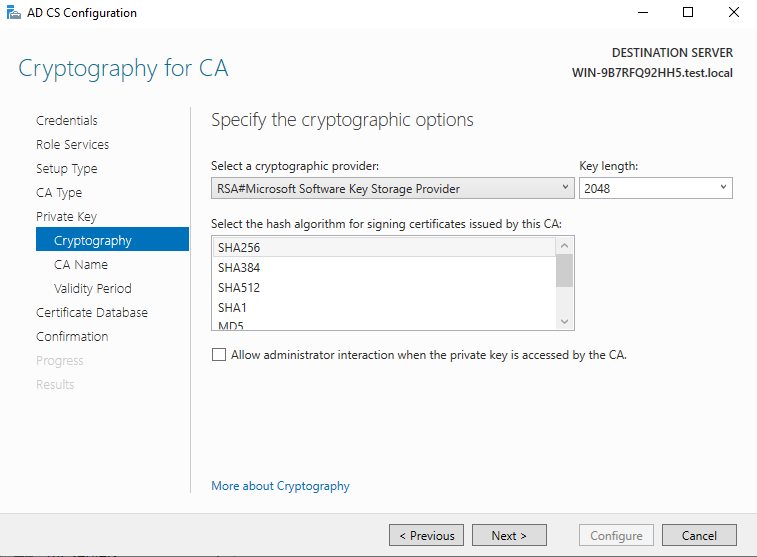Click the hash list scroll up arrow
757x557 pixels.
coord(564,246)
